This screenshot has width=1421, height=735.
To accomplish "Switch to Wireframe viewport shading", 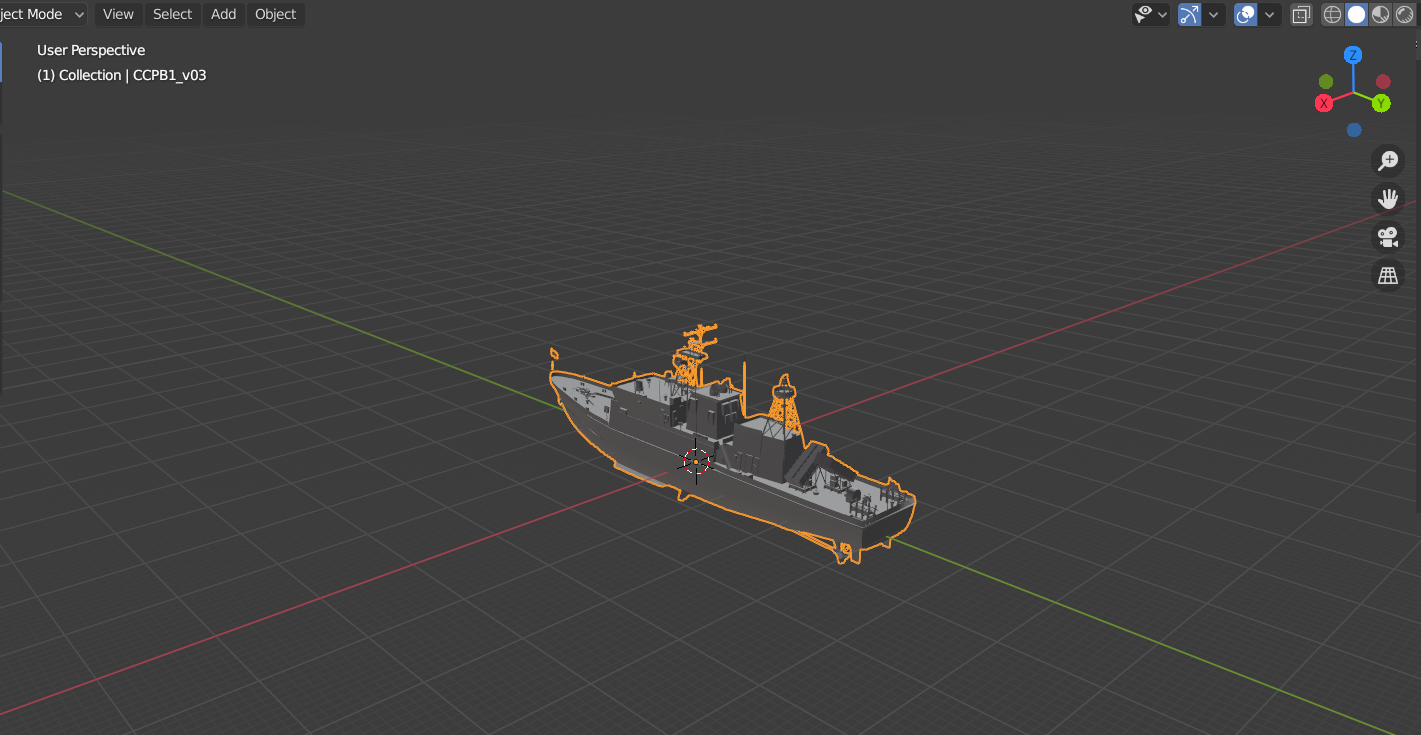I will click(1333, 14).
